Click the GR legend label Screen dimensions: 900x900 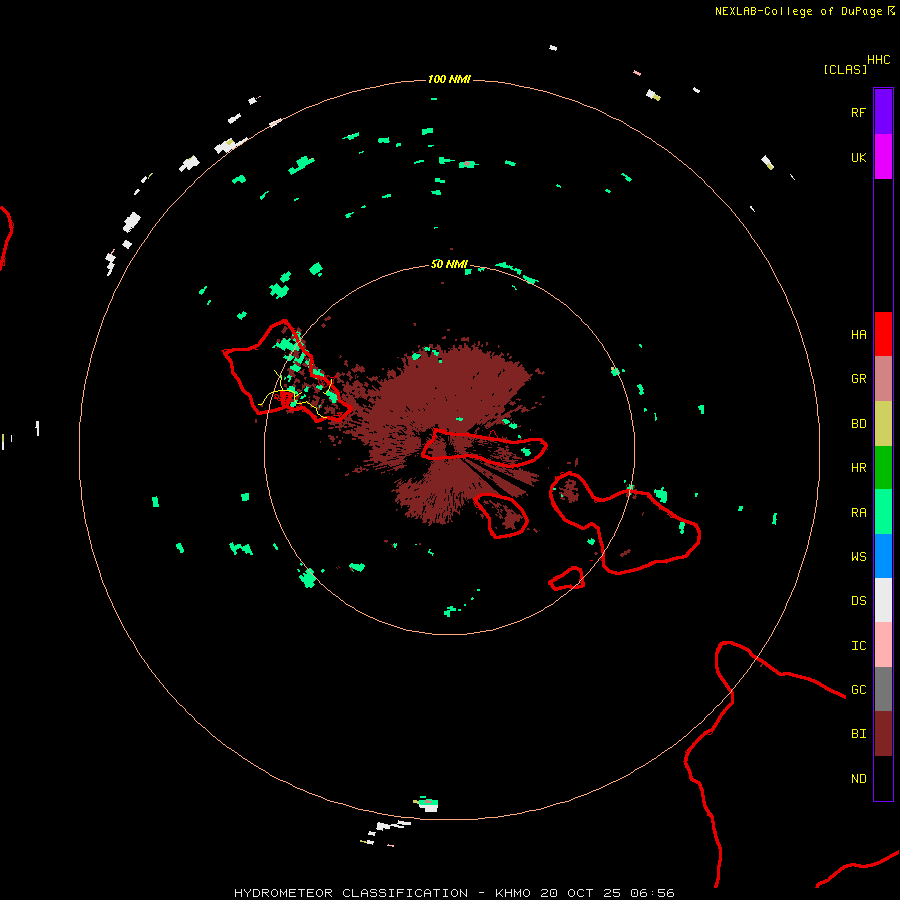(858, 379)
